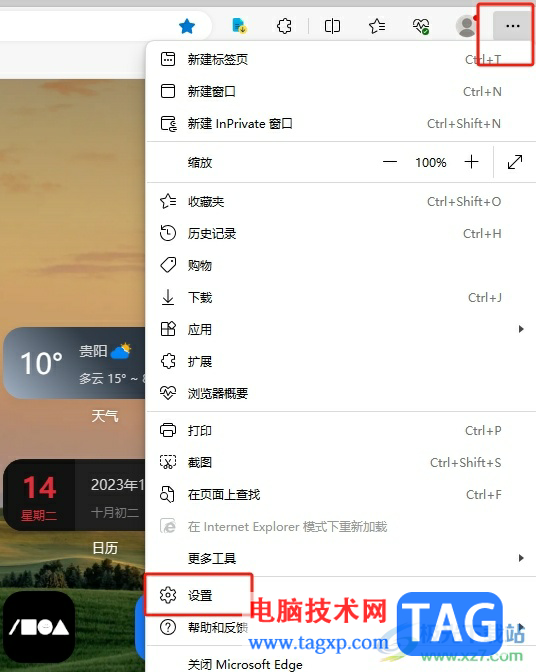The width and height of the screenshot is (536, 672).
Task: Open the 贵阳 weather widget
Action: tap(75, 363)
